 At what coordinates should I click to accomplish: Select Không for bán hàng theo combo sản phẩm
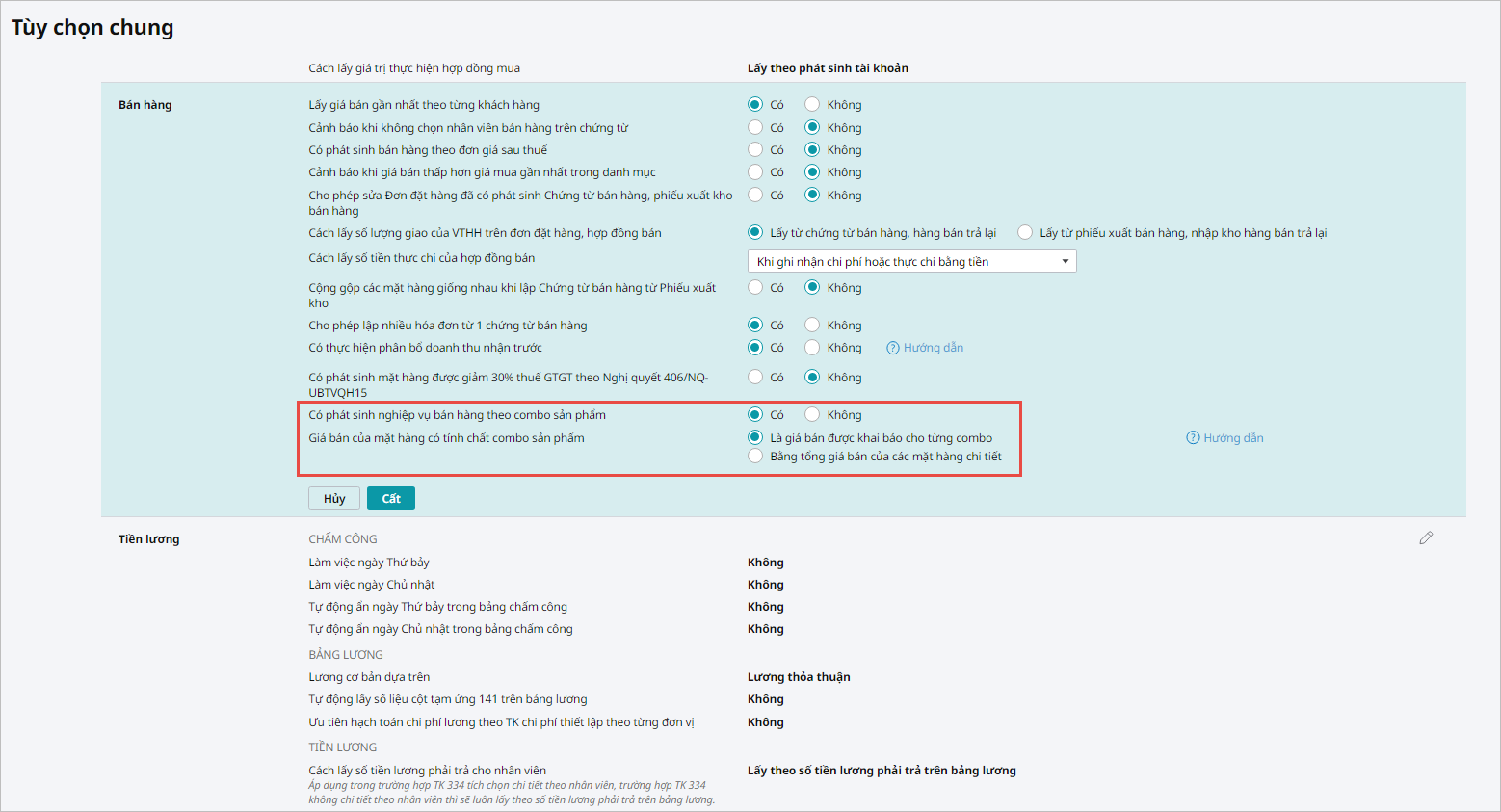pos(812,414)
